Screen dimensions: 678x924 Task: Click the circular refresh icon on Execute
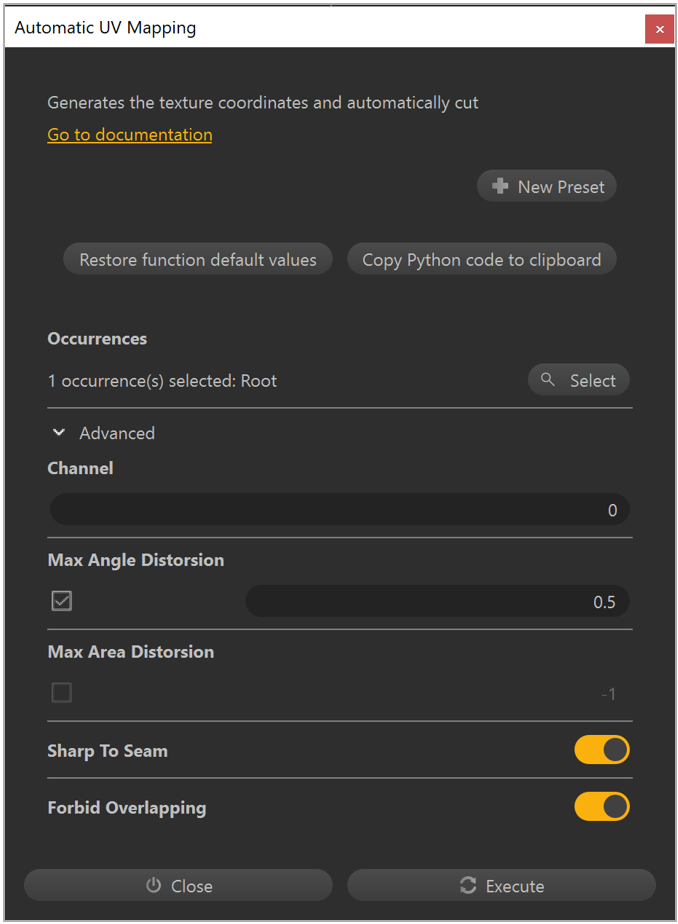pos(467,885)
